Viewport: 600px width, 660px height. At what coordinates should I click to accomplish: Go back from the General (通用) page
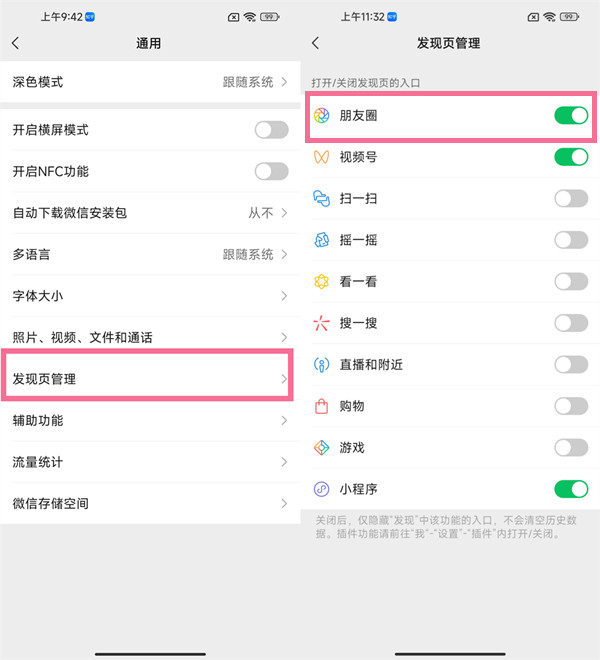click(16, 43)
